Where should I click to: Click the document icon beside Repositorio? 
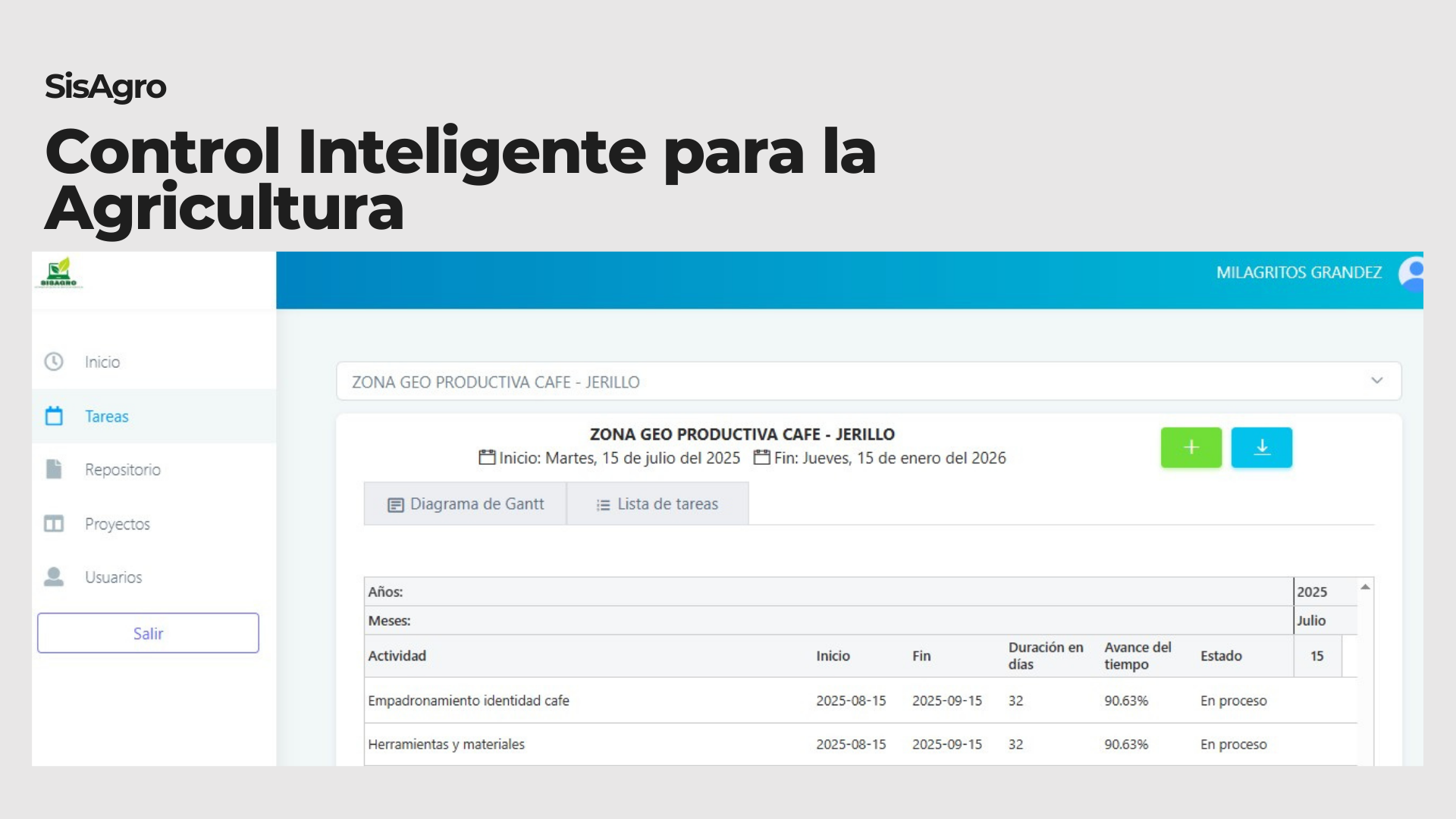54,469
